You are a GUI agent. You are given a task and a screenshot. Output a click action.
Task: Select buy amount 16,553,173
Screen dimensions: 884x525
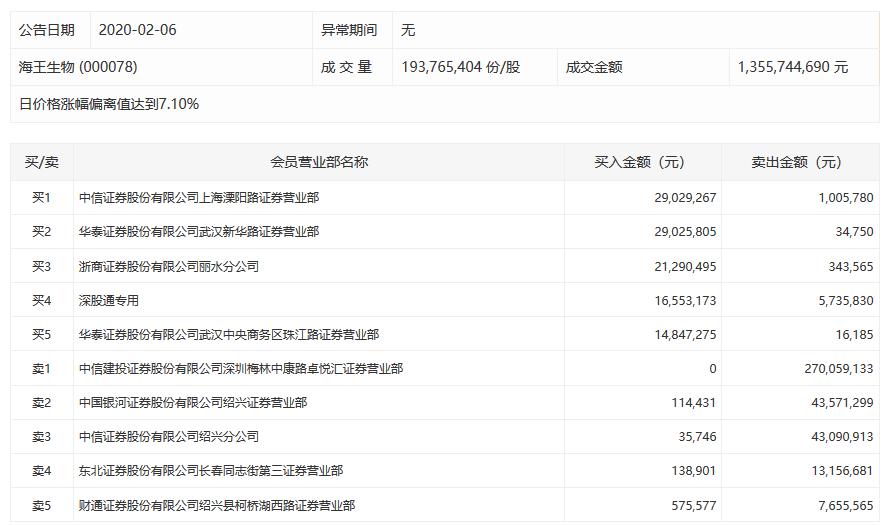pos(685,301)
